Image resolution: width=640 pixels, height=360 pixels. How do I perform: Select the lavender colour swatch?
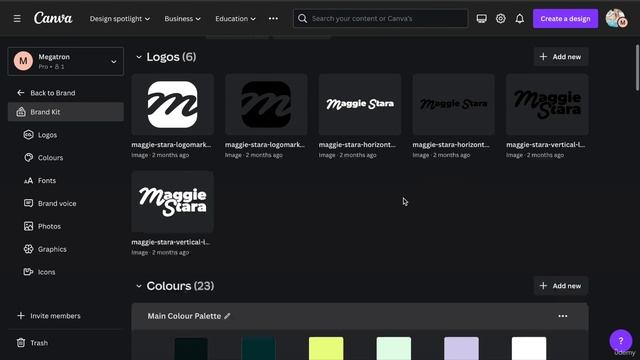click(461, 349)
